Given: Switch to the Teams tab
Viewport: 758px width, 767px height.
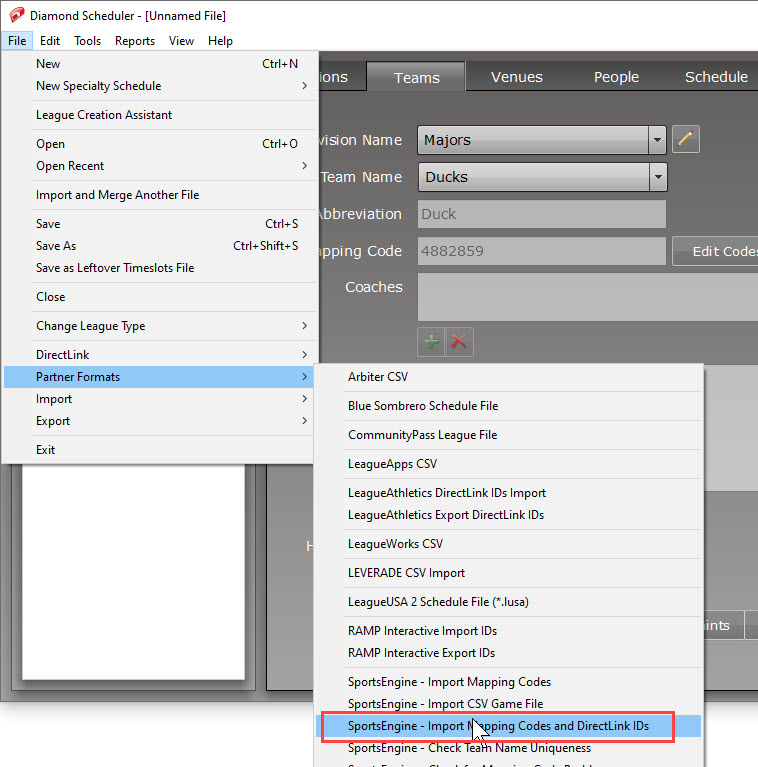Looking at the screenshot, I should click(416, 77).
